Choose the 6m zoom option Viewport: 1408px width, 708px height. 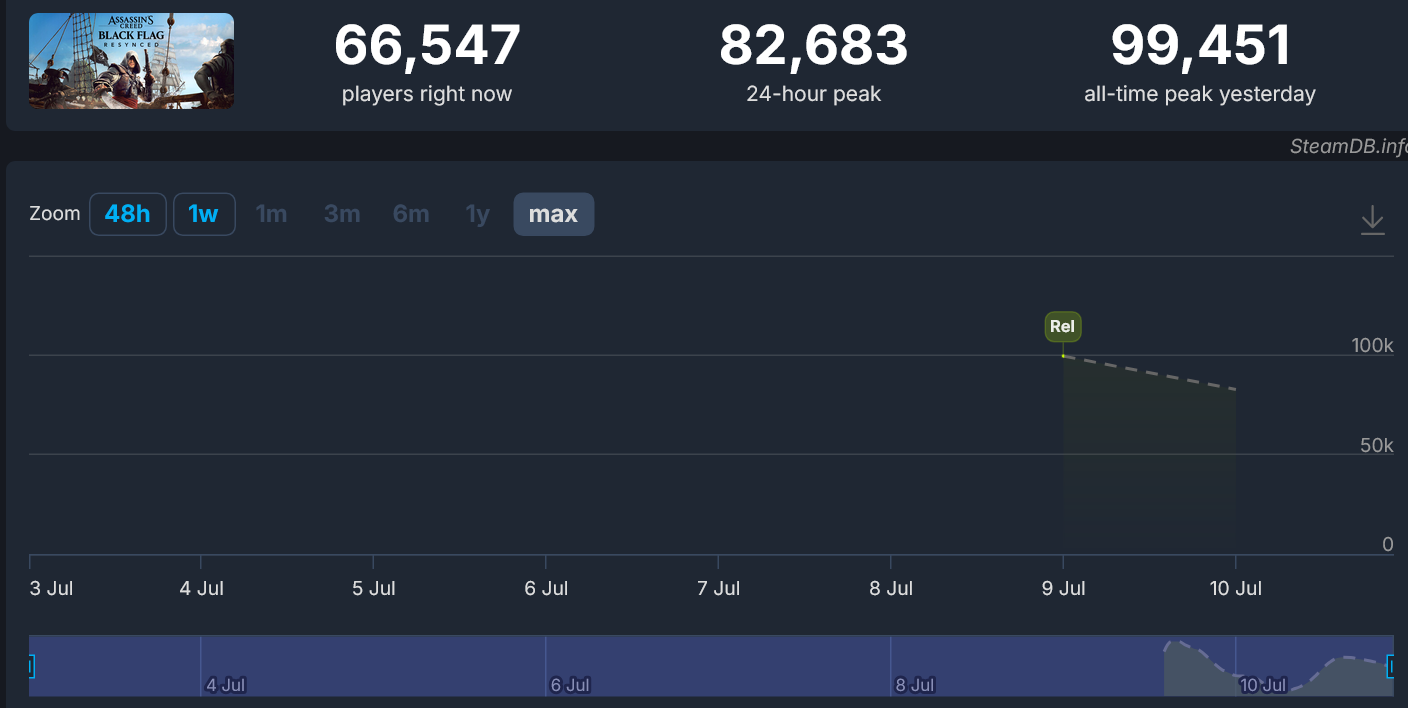[x=411, y=214]
